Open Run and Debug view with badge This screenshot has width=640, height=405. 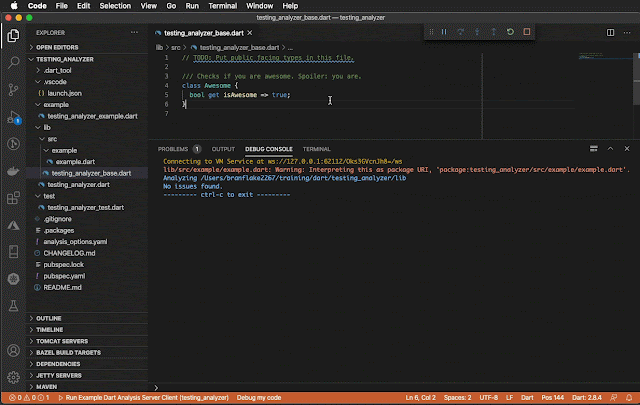14,116
